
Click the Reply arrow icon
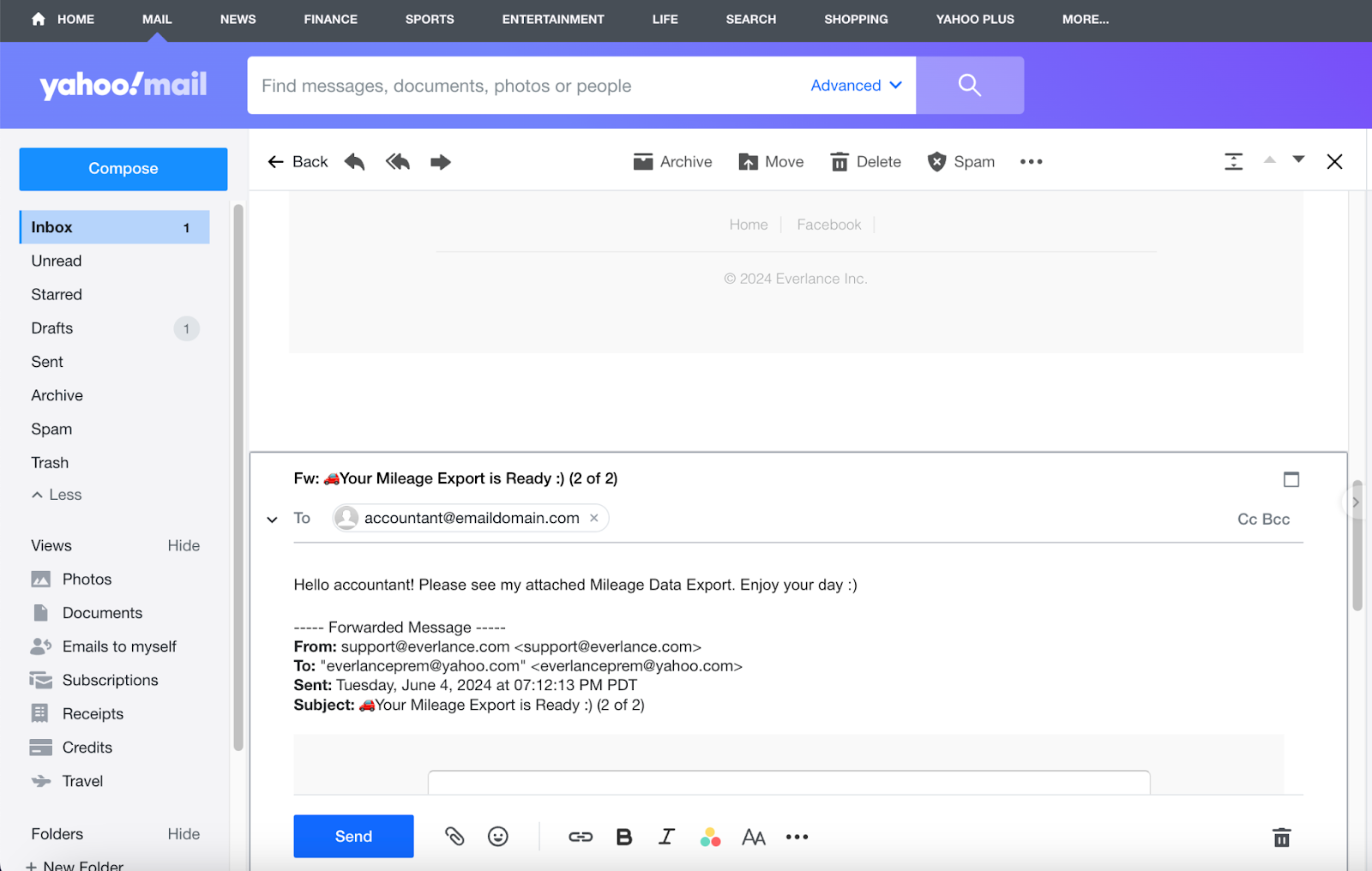pos(355,162)
